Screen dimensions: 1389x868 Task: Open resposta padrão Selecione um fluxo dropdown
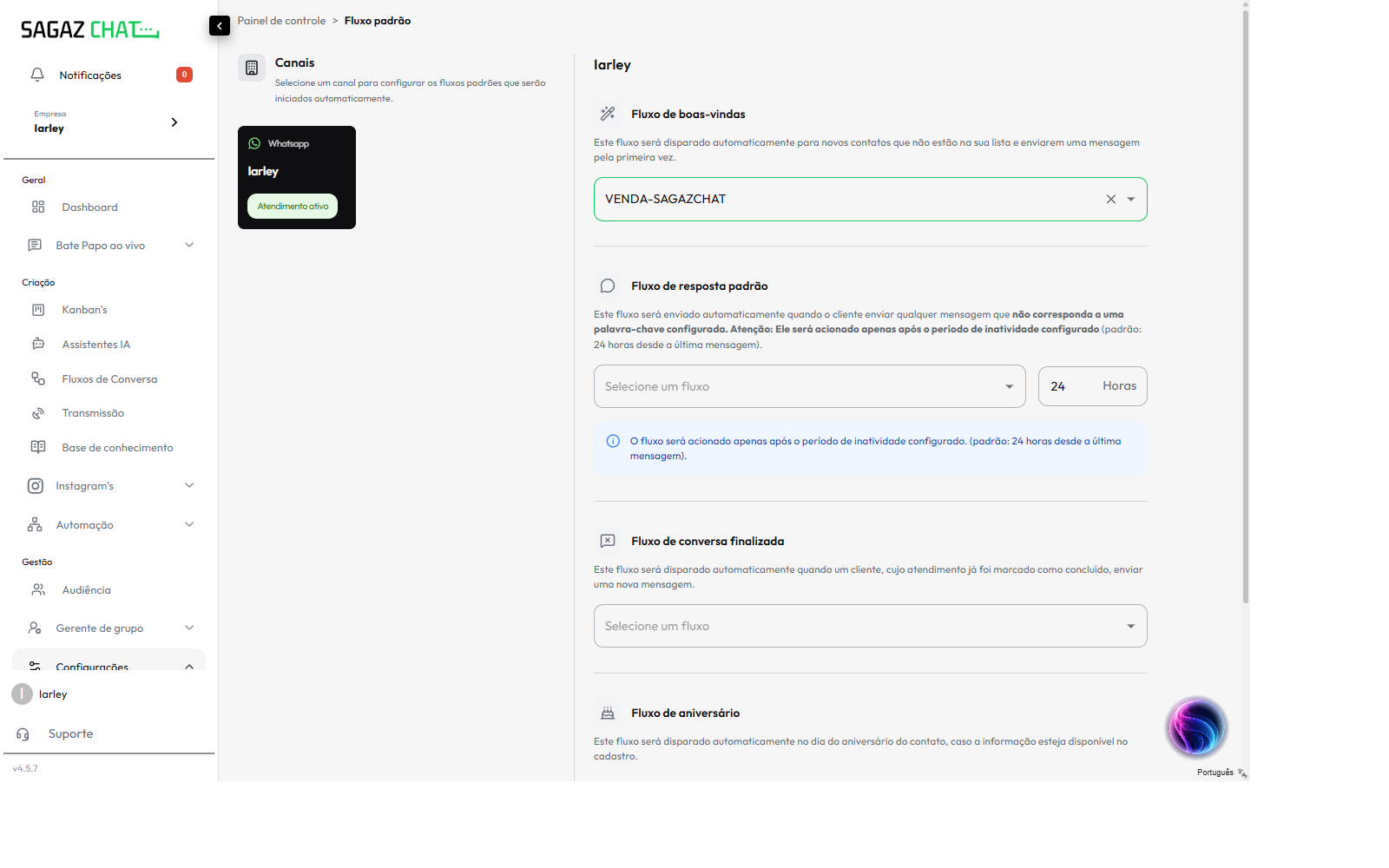point(810,386)
